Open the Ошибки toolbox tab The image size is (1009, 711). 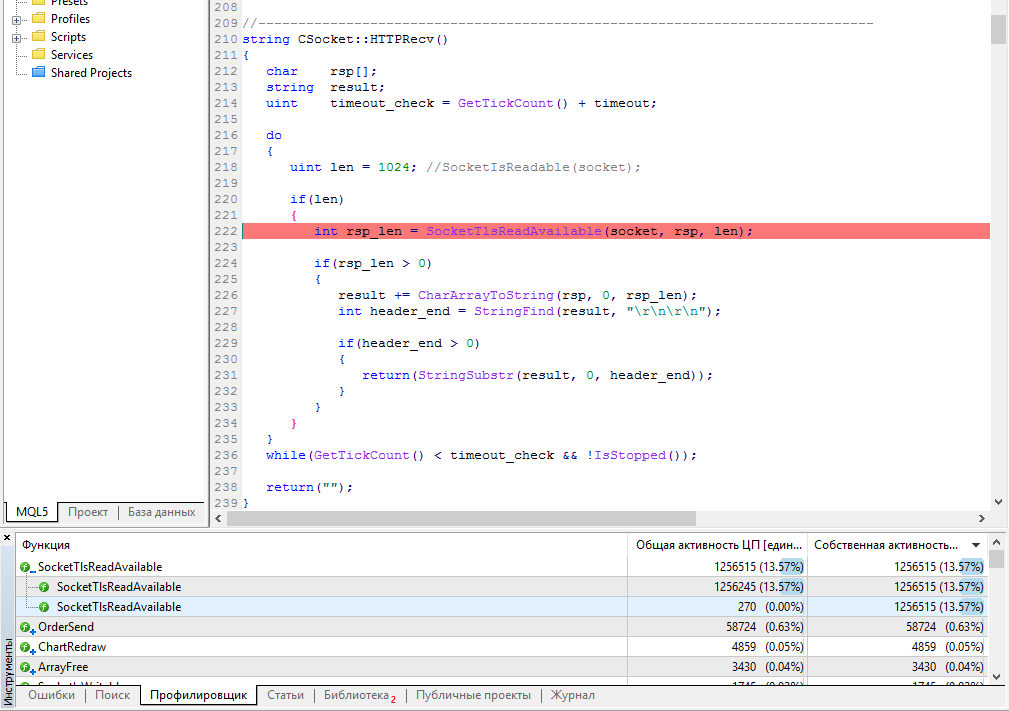[51, 695]
